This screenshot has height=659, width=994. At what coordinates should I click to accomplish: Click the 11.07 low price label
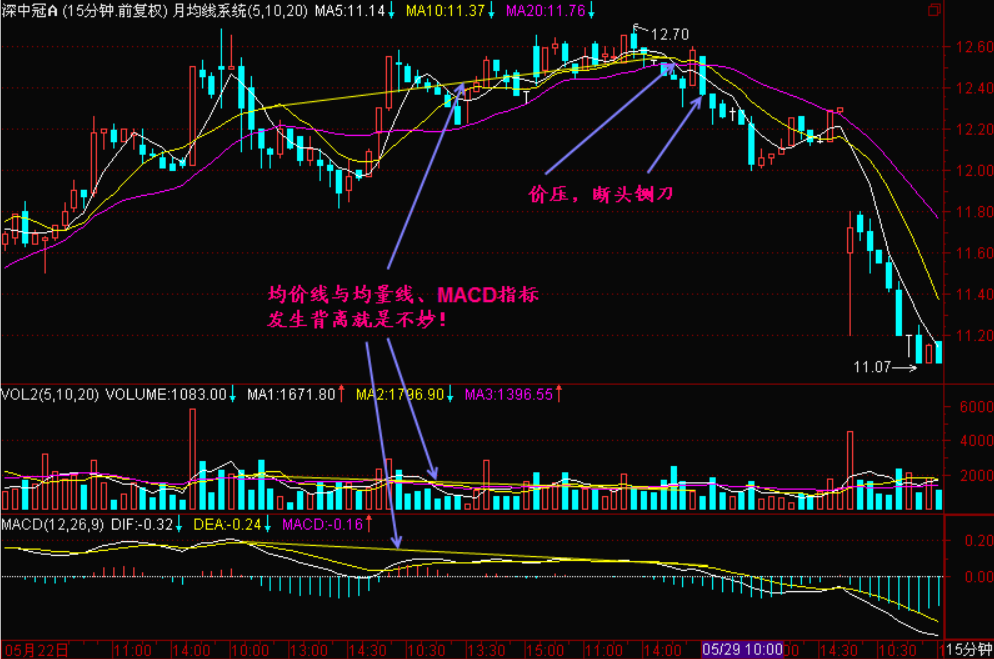(x=871, y=368)
